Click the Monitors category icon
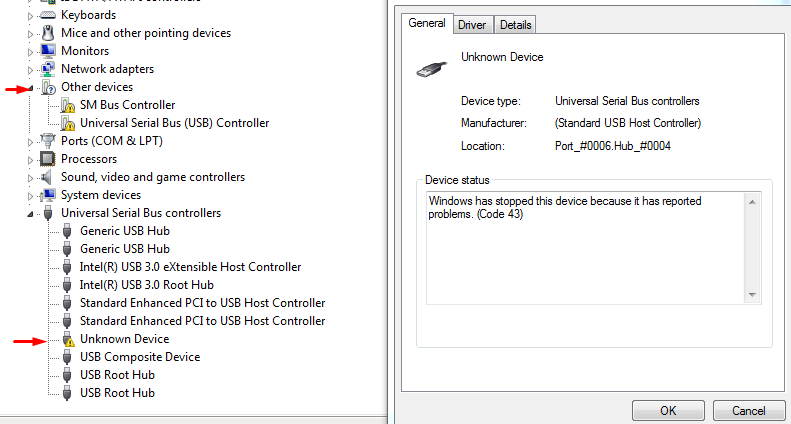 point(47,51)
